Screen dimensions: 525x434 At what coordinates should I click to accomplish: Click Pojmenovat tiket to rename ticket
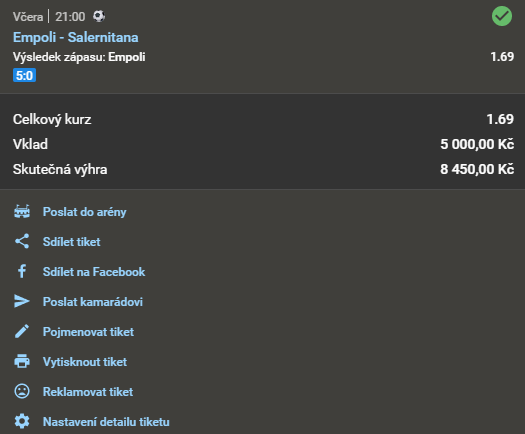click(88, 332)
